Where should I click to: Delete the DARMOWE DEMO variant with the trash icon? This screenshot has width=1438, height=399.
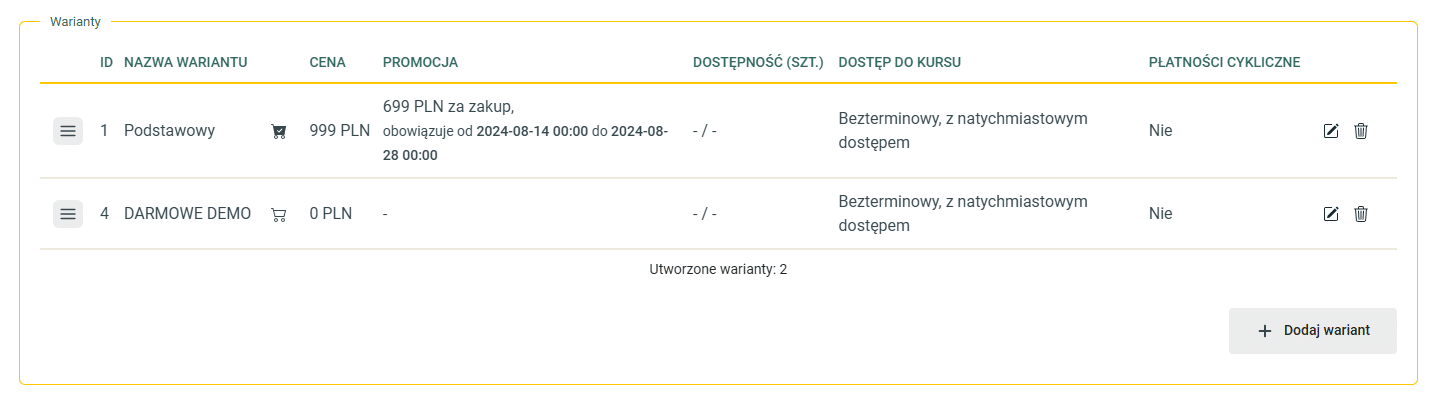tap(1361, 214)
